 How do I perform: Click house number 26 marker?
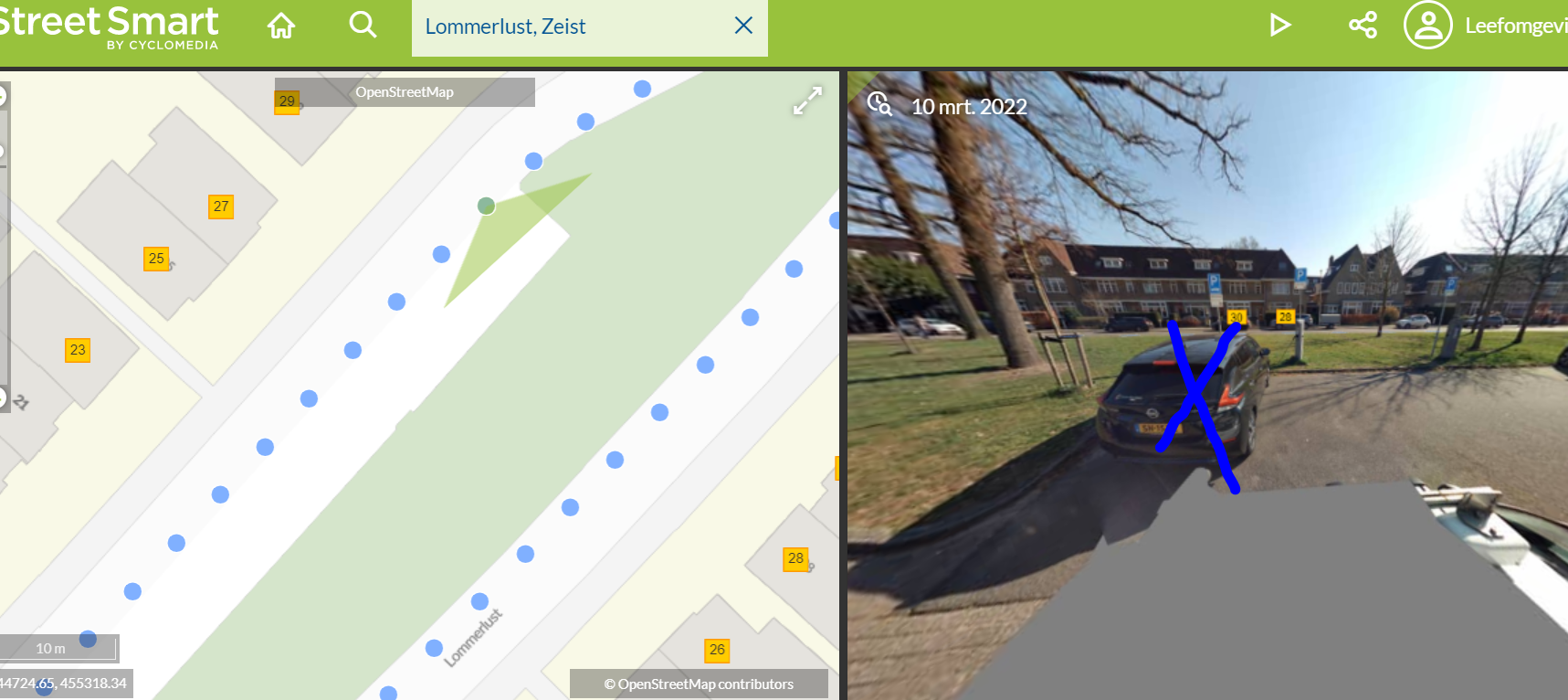[x=717, y=650]
